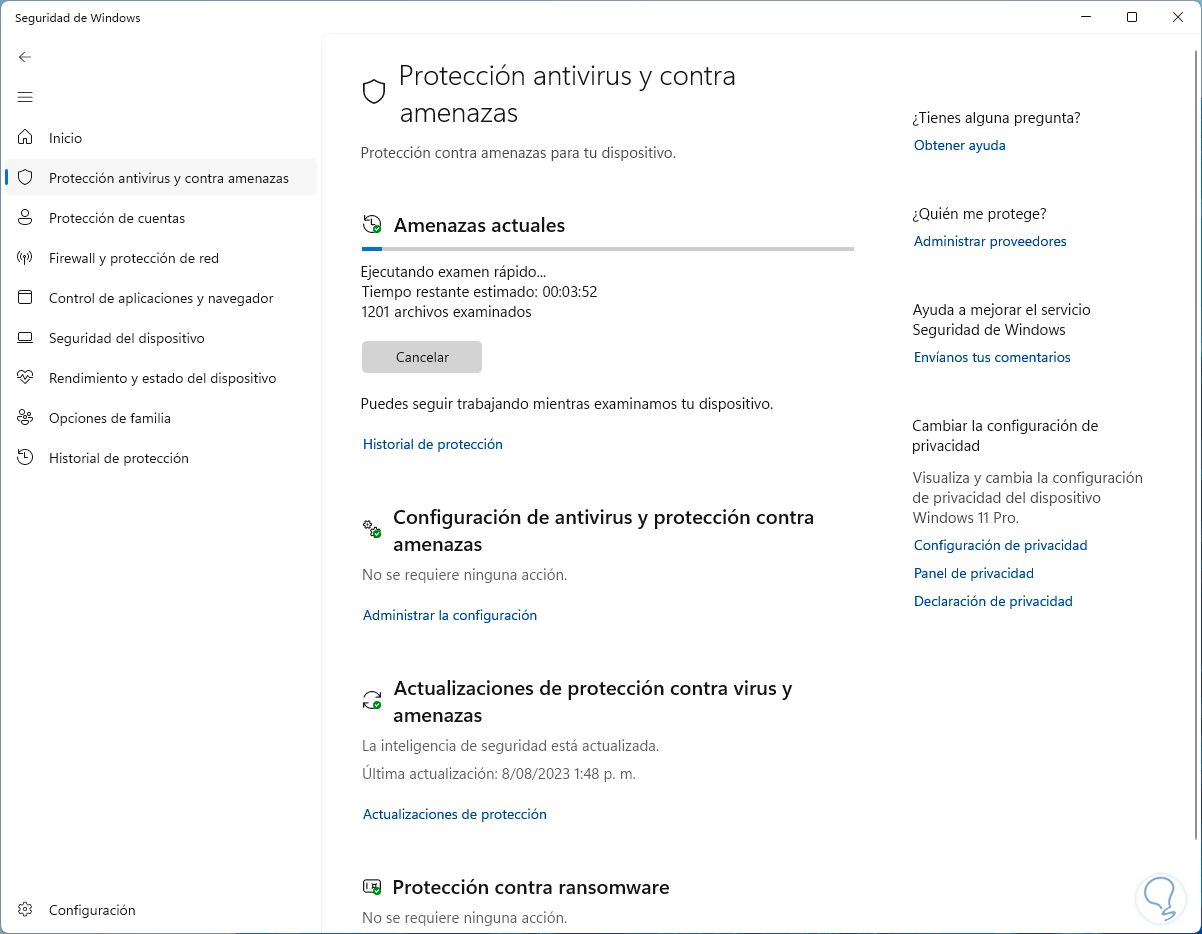The width and height of the screenshot is (1202, 934).
Task: Click the quick scan progress bar
Action: click(607, 248)
